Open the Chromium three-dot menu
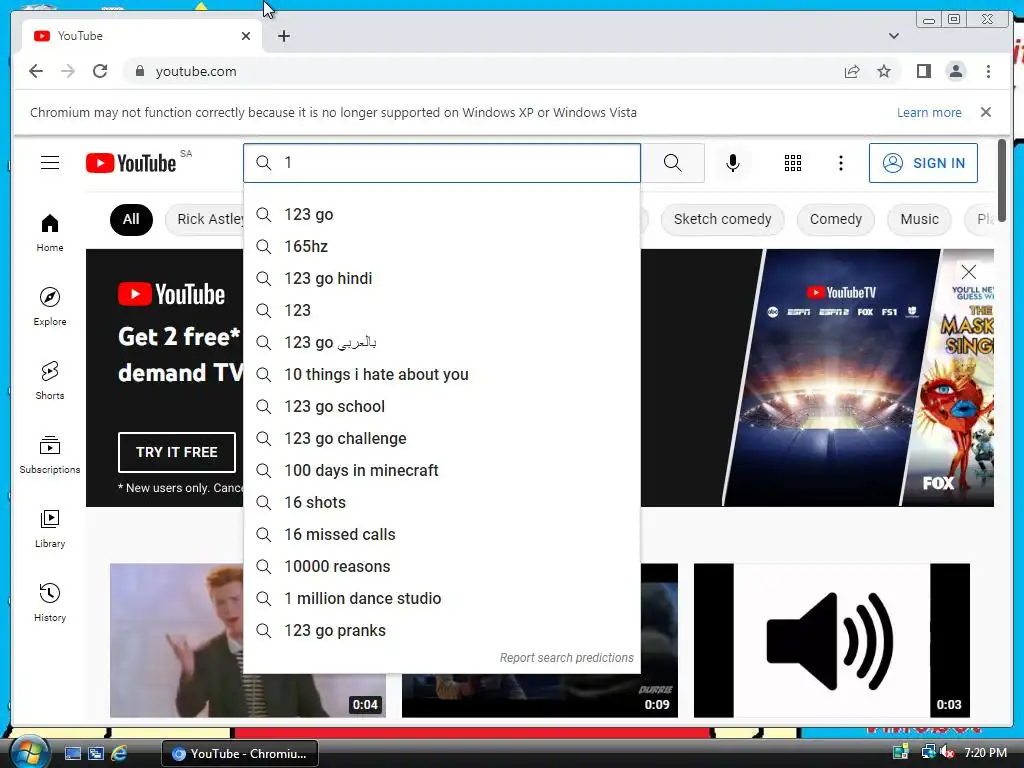Viewport: 1024px width, 768px height. coord(988,71)
